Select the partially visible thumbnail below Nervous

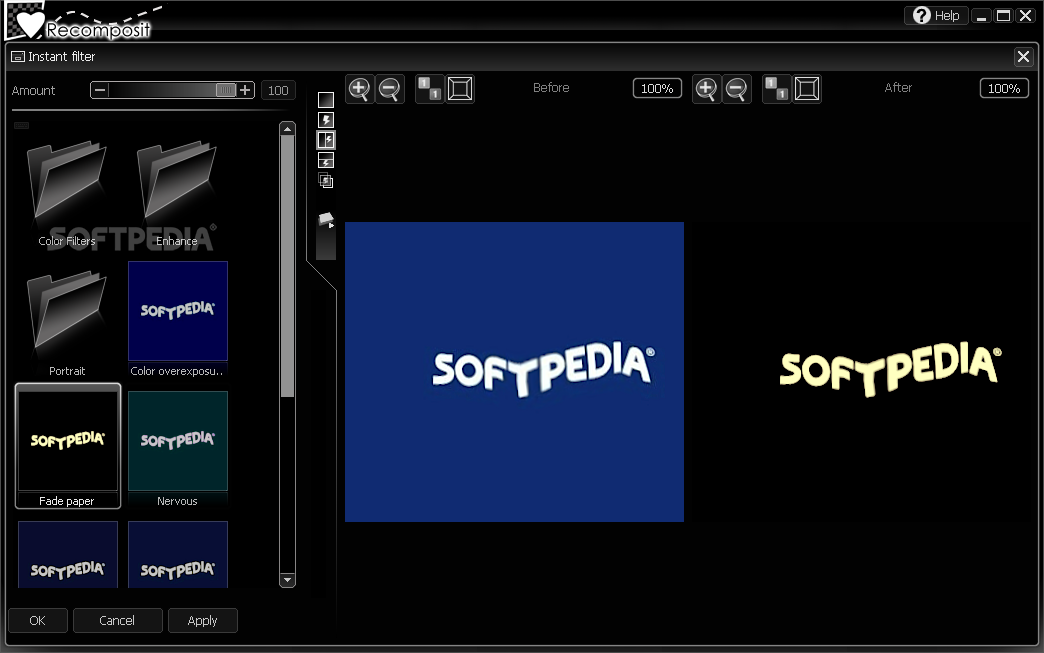178,554
